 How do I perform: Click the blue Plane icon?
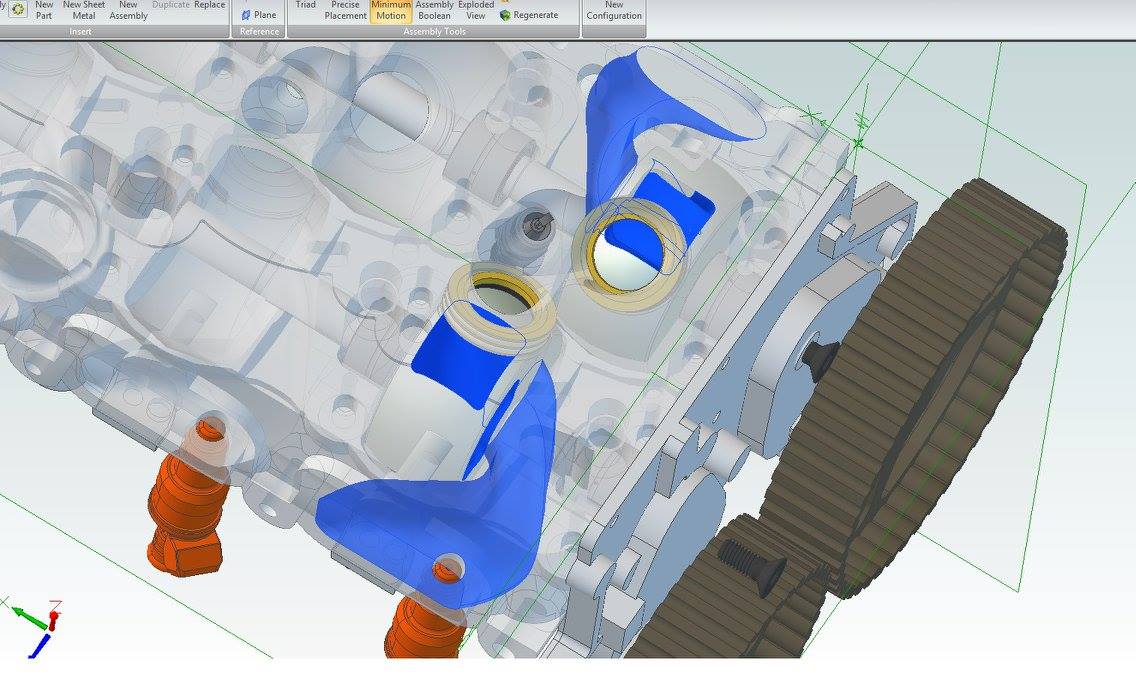click(x=246, y=14)
